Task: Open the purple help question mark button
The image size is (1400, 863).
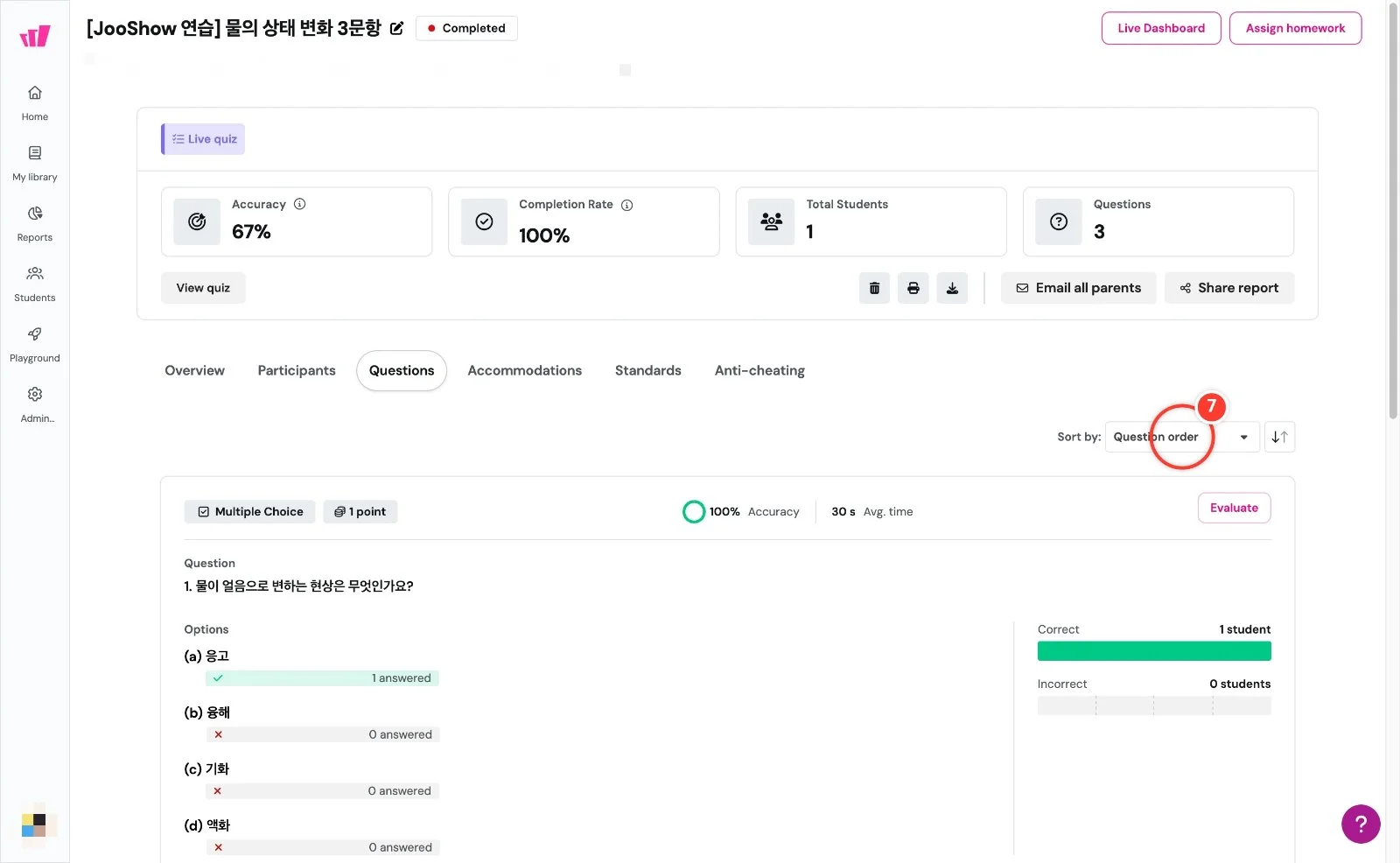Action: 1361,824
